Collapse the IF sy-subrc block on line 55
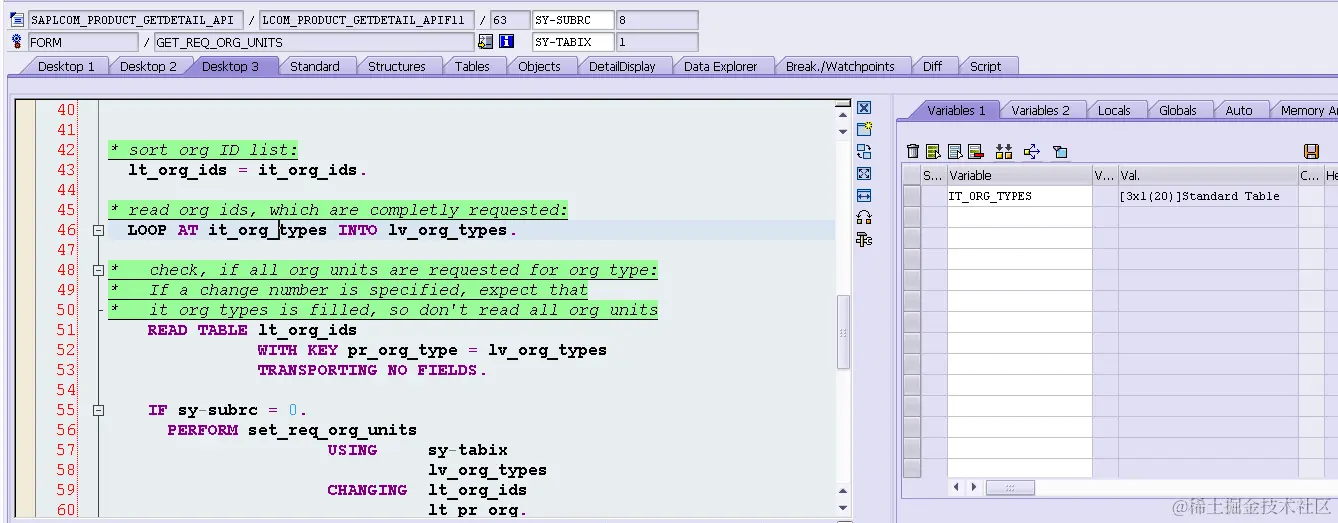The height and width of the screenshot is (523, 1338). click(x=98, y=410)
